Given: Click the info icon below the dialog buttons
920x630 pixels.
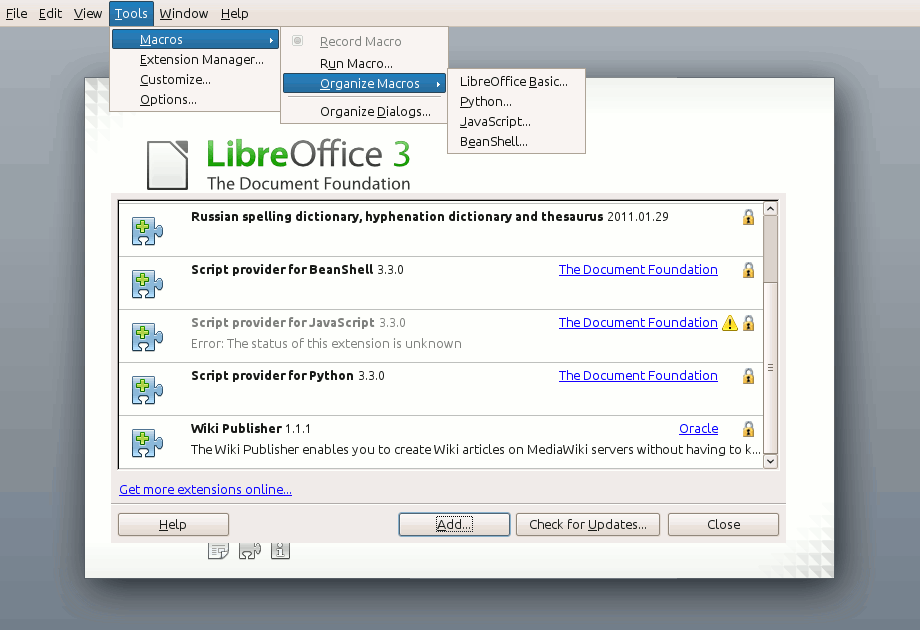Looking at the screenshot, I should tap(281, 549).
